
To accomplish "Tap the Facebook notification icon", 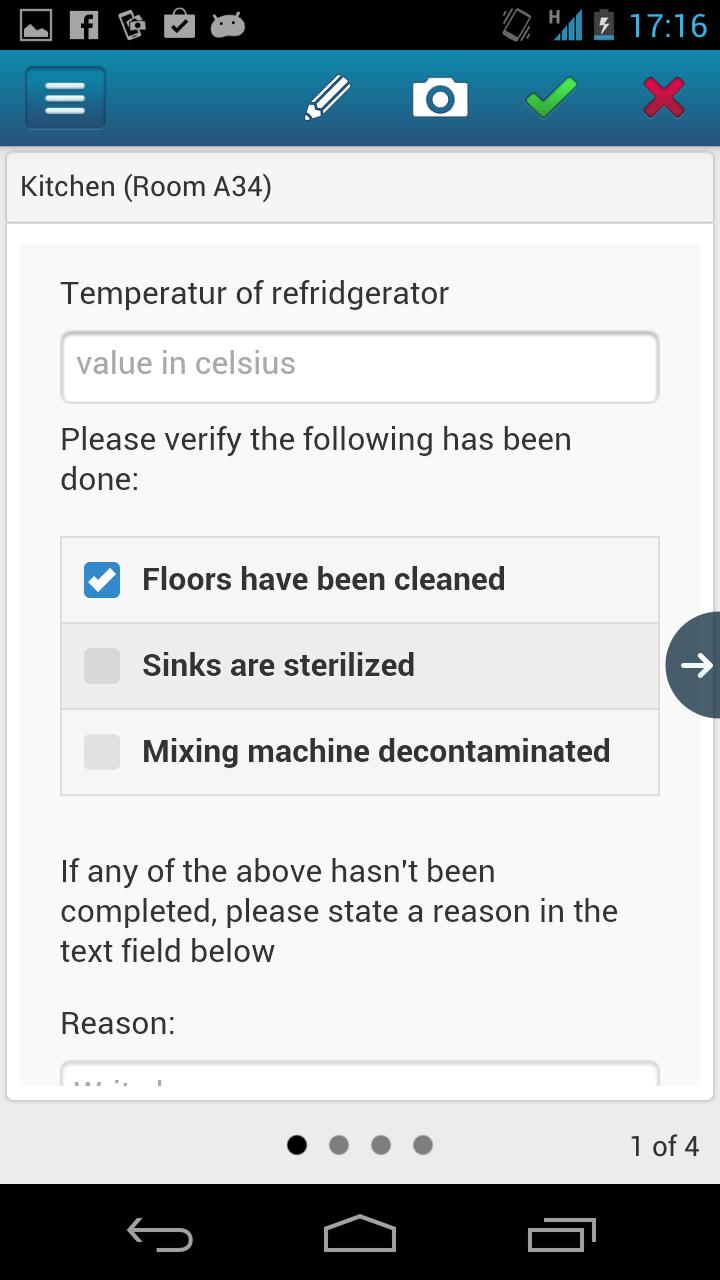I will click(84, 24).
